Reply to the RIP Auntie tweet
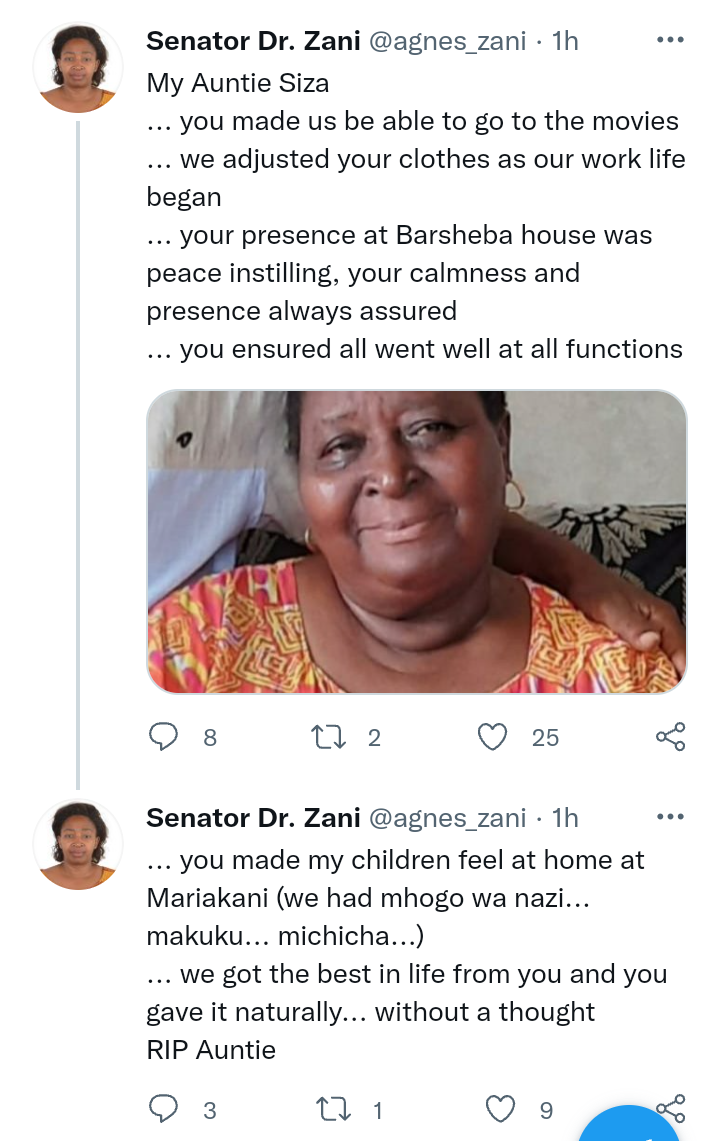This screenshot has height=1141, width=720. coord(163,1109)
